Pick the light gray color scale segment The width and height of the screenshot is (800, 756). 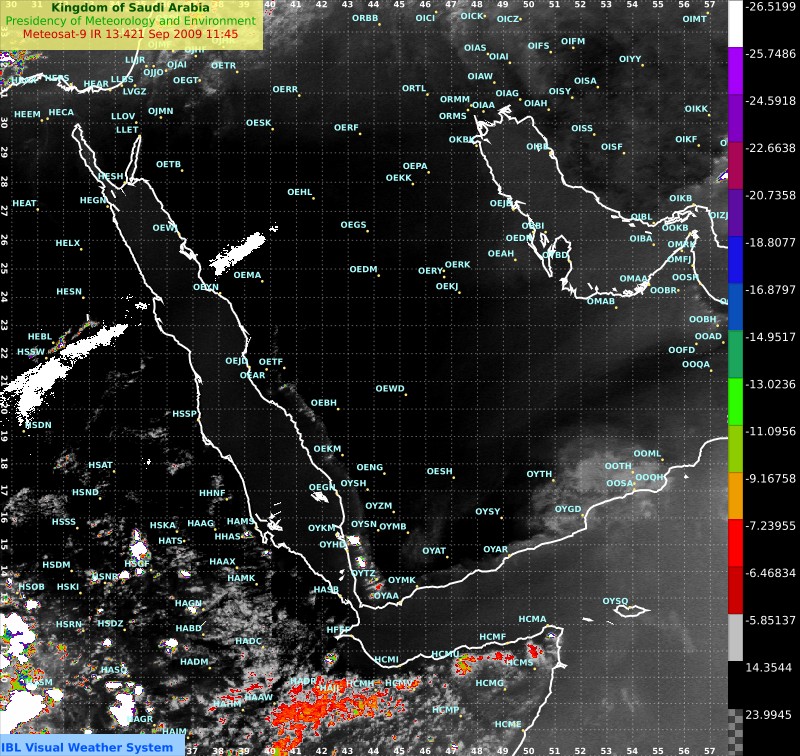pyautogui.click(x=735, y=637)
